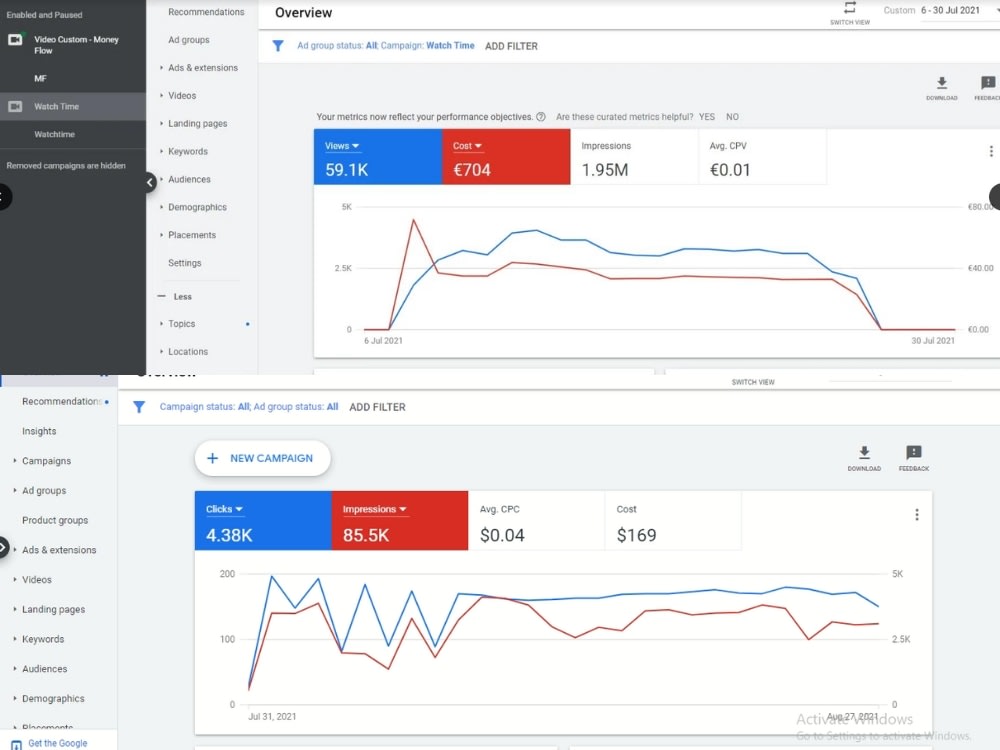
Task: Open Audiences in bottom menu
Action: (x=44, y=668)
